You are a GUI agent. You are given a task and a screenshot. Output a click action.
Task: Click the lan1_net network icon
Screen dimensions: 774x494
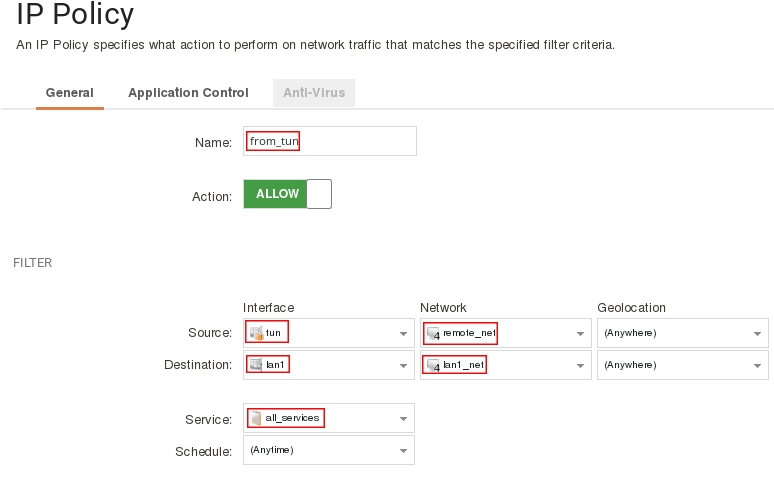click(x=434, y=365)
